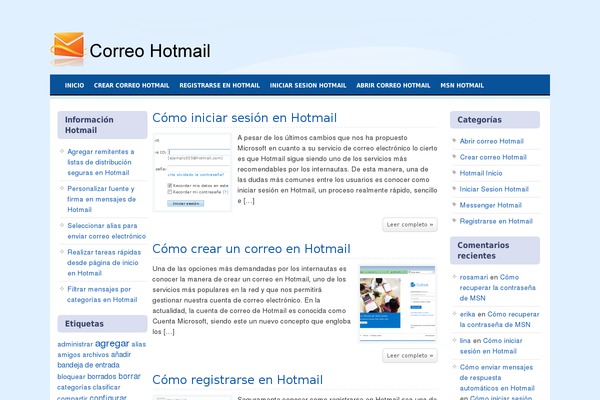Click the tag 'amigos' in Etiquetas
The height and width of the screenshot is (400, 600).
69,355
